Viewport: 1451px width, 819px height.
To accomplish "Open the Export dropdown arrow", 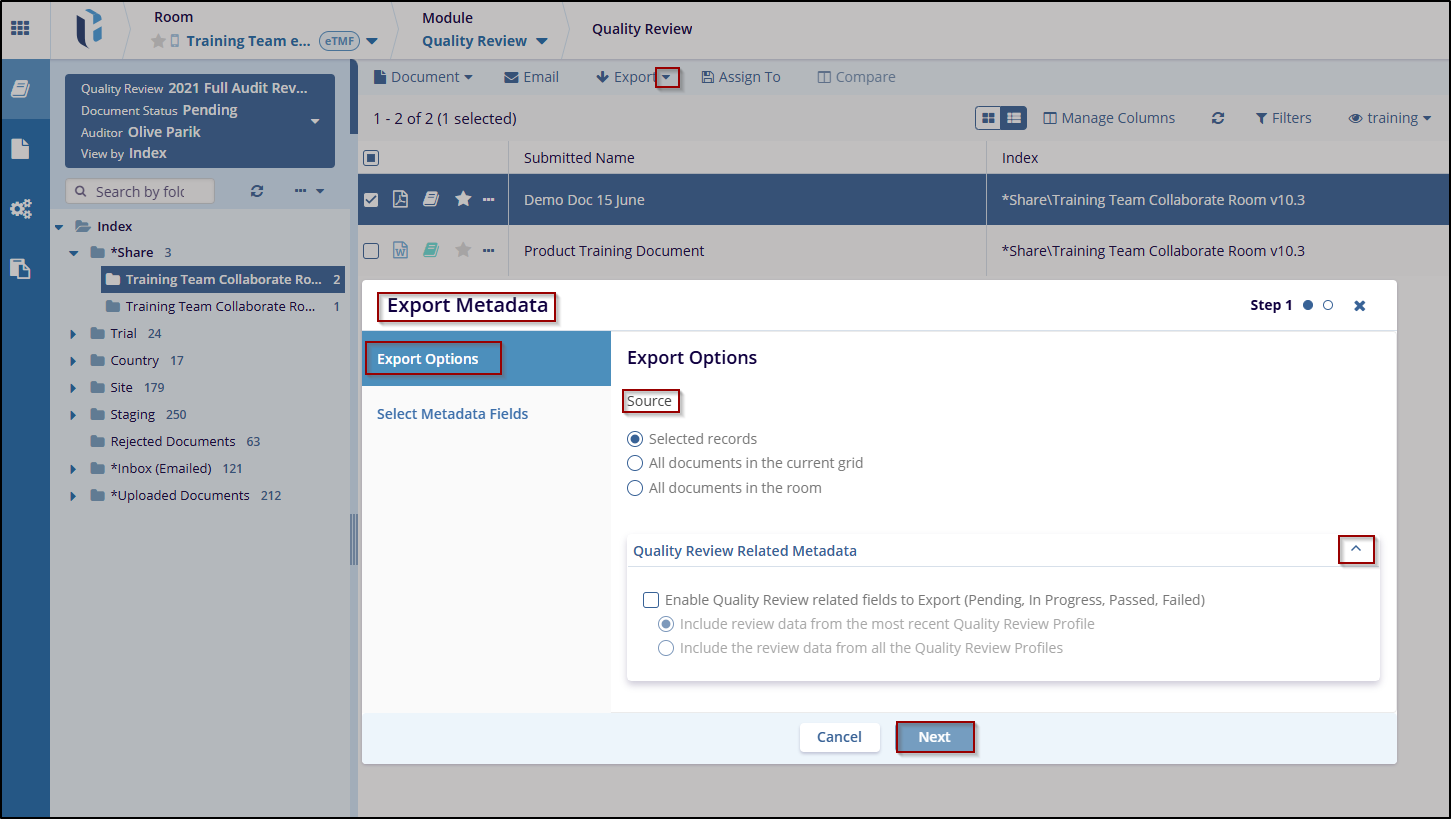I will pyautogui.click(x=667, y=77).
